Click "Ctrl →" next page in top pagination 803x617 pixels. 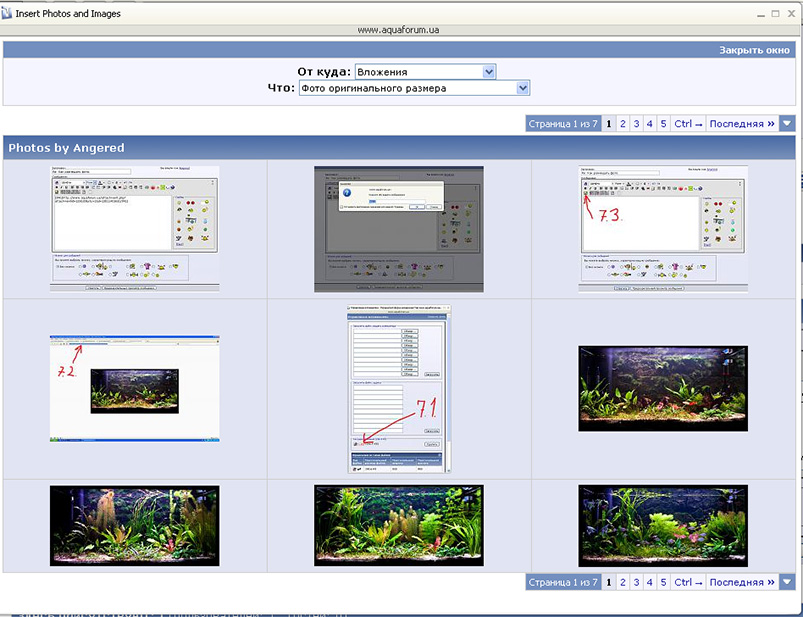688,124
